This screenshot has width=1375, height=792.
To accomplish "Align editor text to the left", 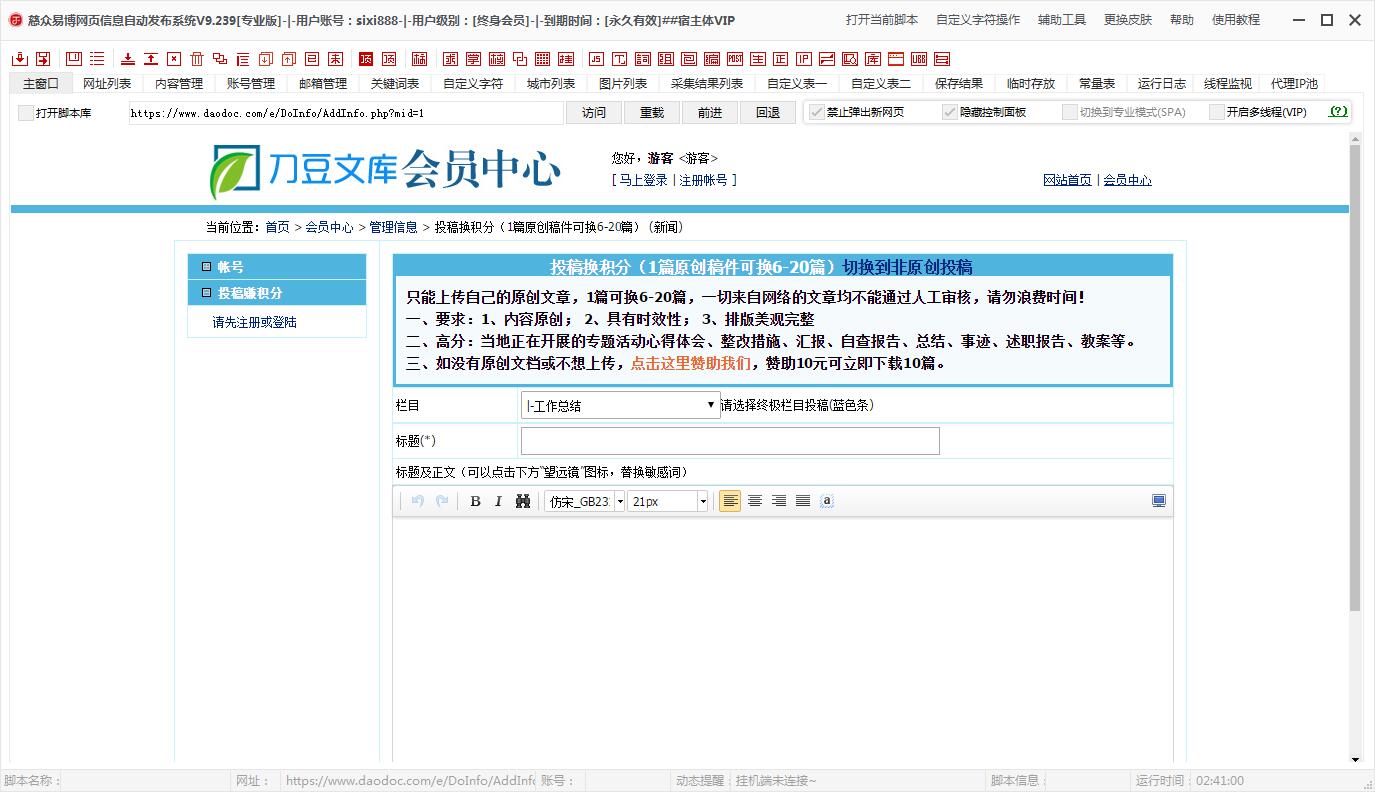I will pos(730,501).
